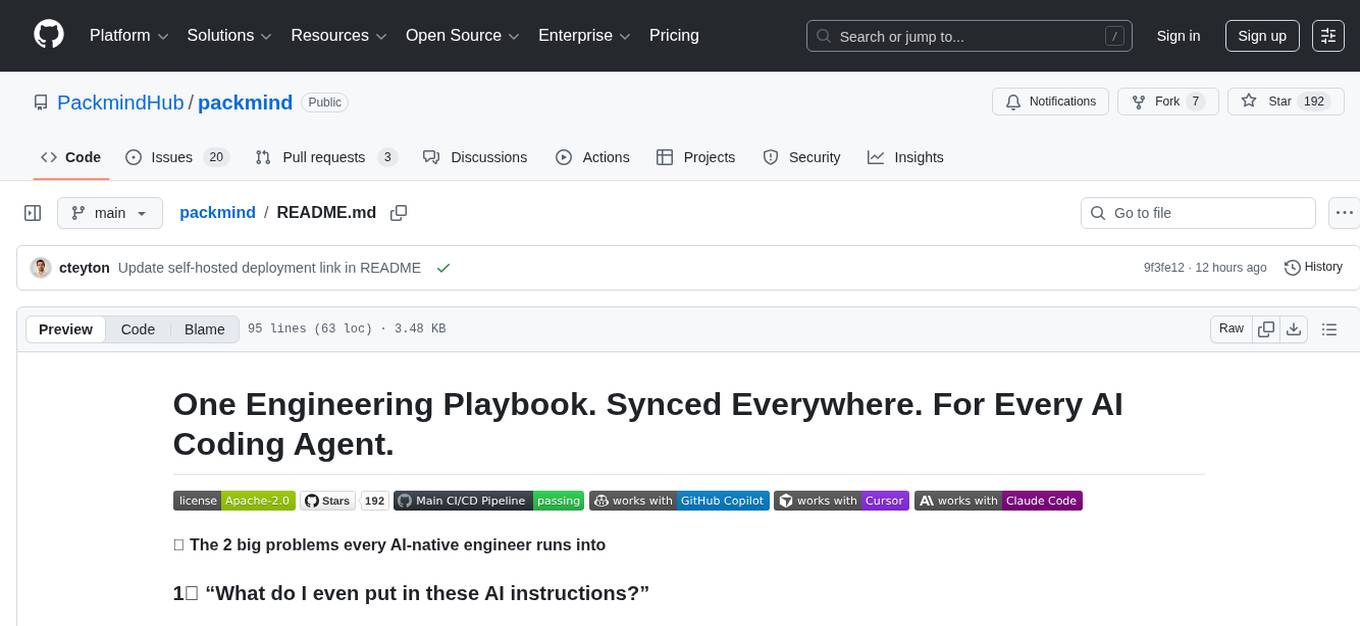The height and width of the screenshot is (626, 1360).
Task: Download the raw README file
Action: (x=1293, y=328)
